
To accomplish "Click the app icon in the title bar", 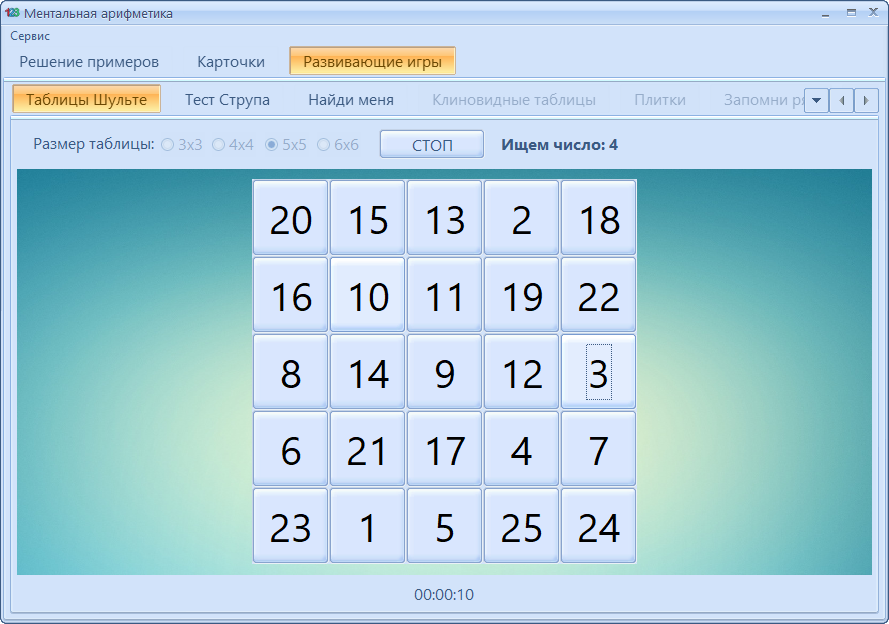I will point(13,13).
